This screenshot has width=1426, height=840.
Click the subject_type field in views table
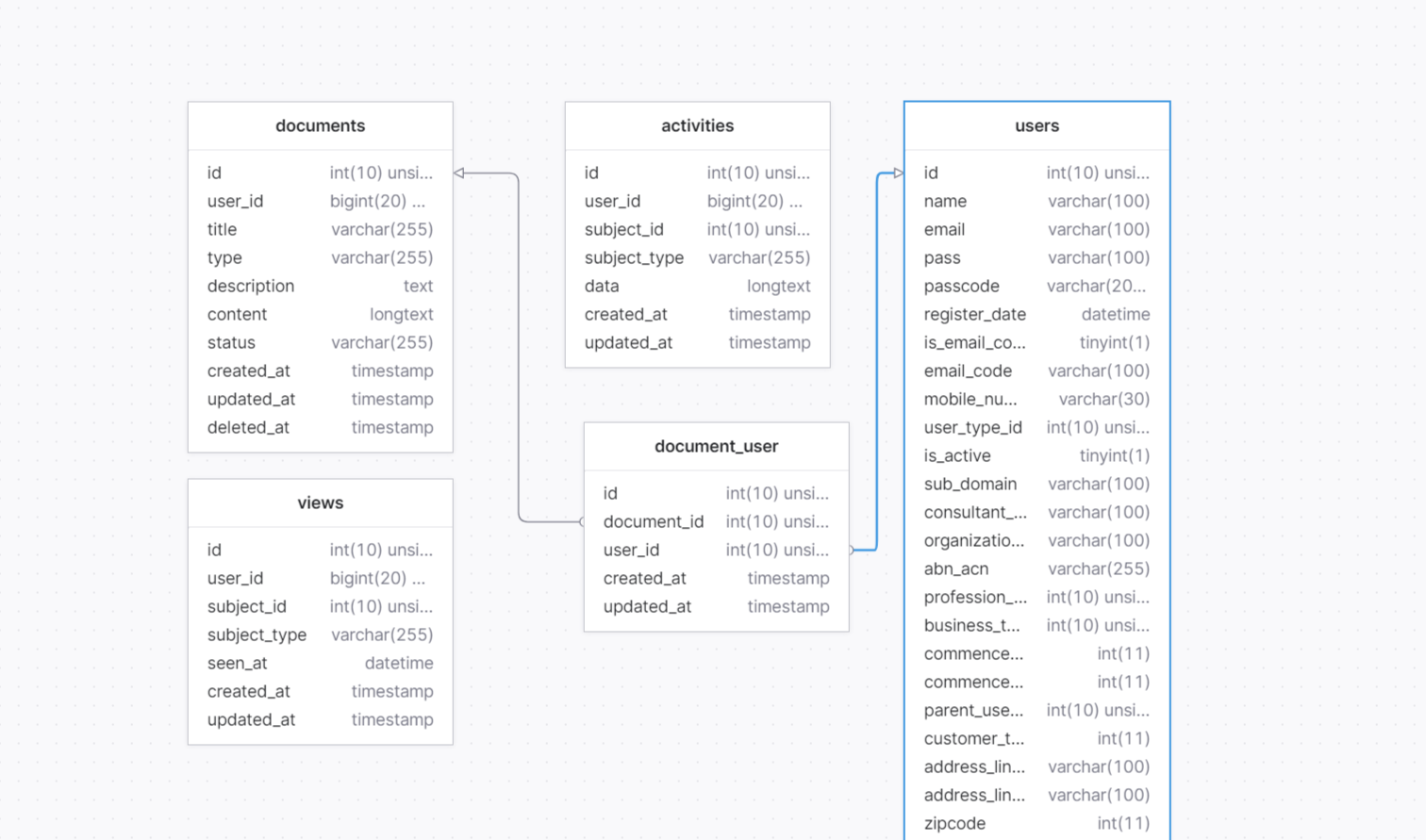[257, 634]
